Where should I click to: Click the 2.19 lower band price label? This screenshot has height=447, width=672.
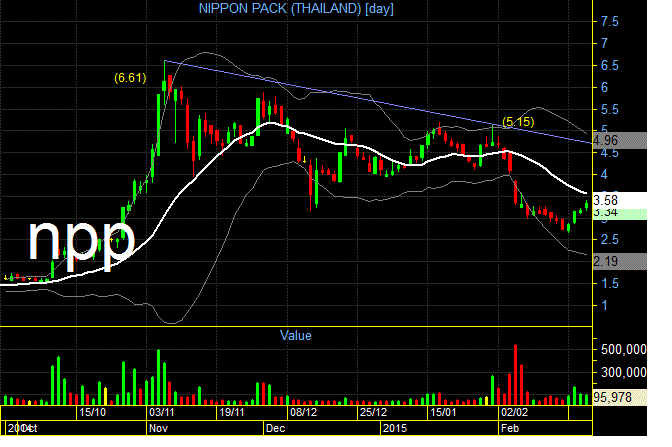point(619,261)
